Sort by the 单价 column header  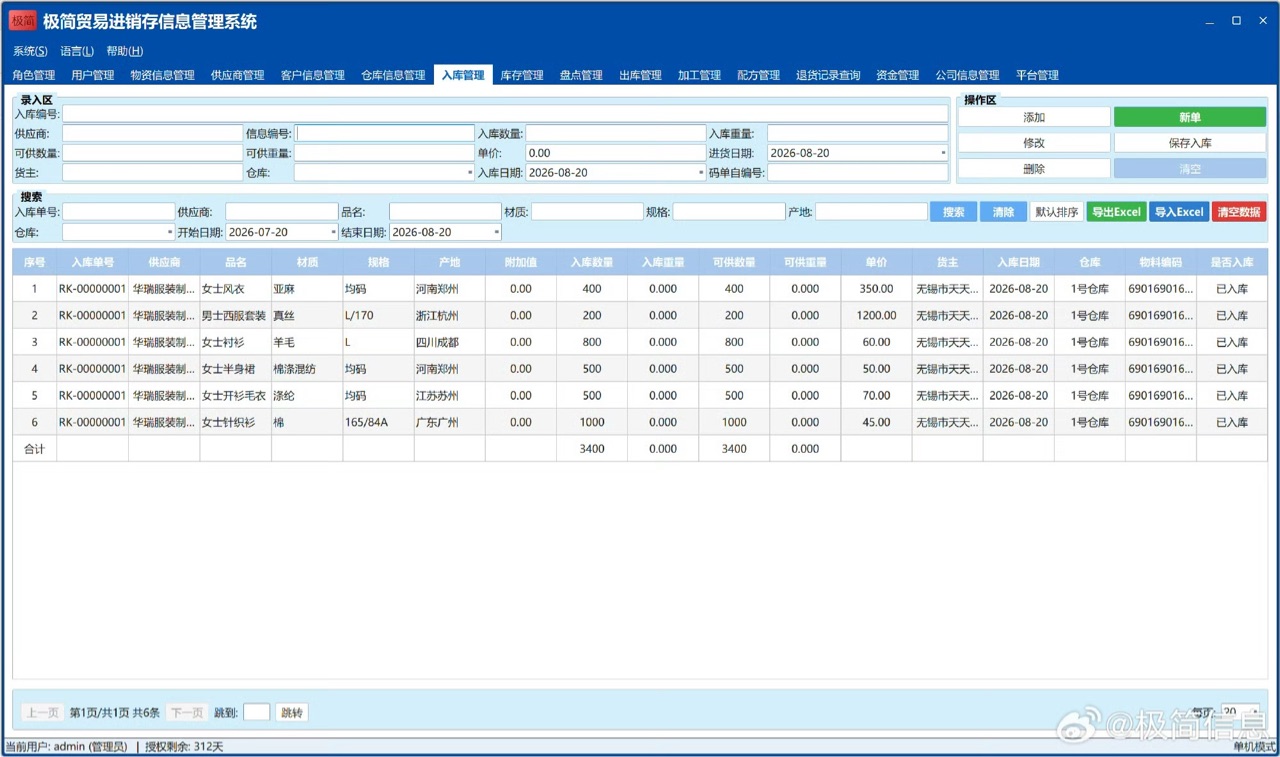click(876, 262)
